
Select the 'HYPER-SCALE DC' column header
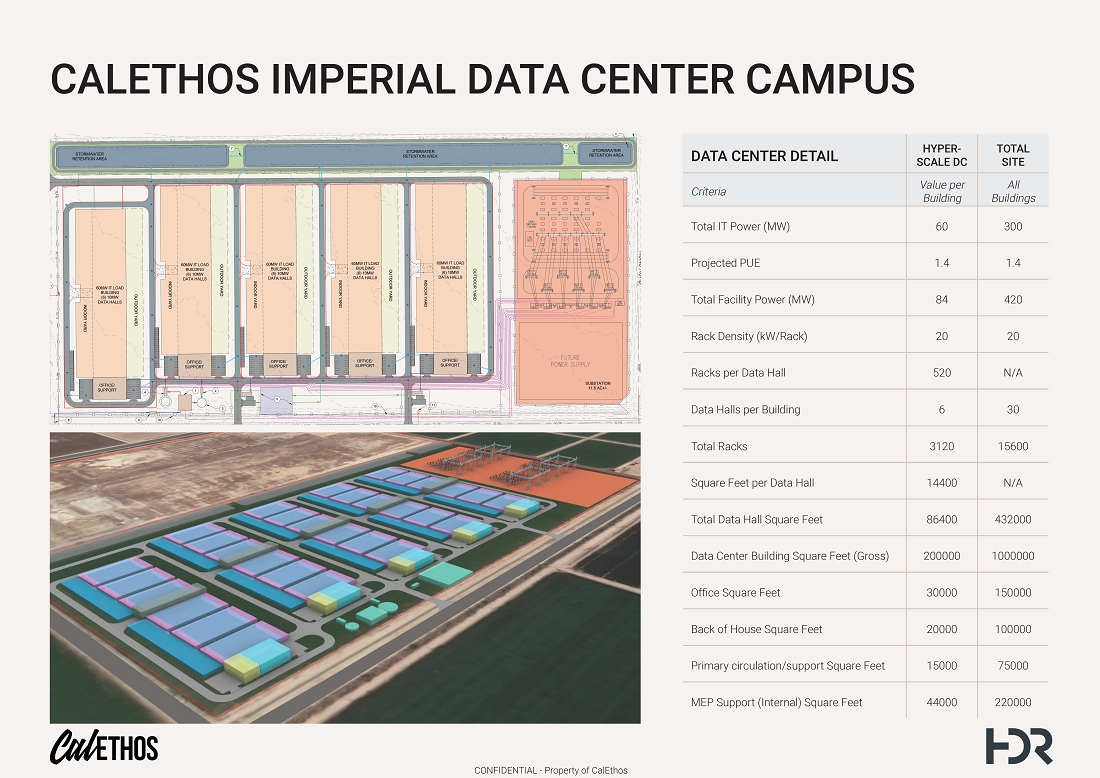tap(941, 155)
